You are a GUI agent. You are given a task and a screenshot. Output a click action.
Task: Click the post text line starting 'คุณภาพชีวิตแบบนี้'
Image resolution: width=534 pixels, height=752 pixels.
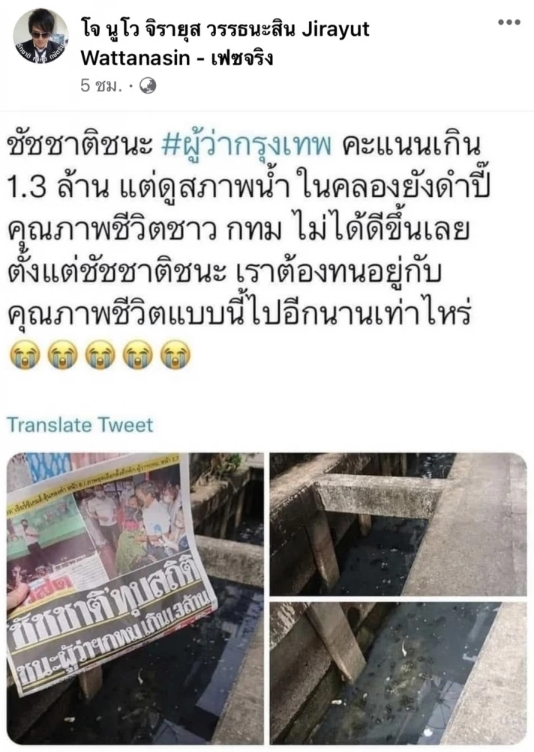click(x=238, y=314)
